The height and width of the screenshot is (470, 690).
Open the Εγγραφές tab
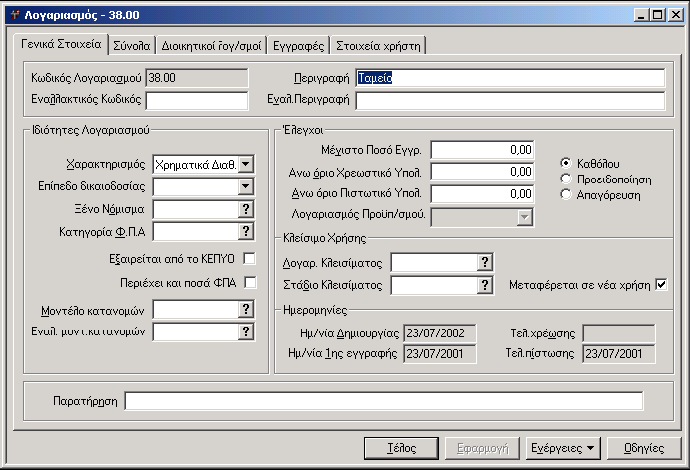298,46
